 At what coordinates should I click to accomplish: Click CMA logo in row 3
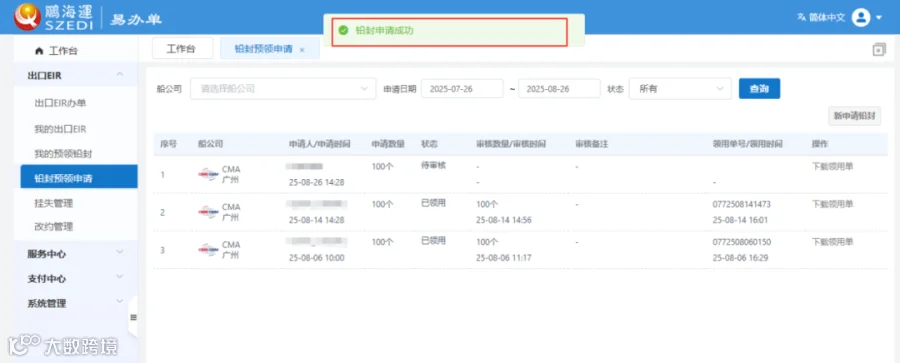[208, 250]
